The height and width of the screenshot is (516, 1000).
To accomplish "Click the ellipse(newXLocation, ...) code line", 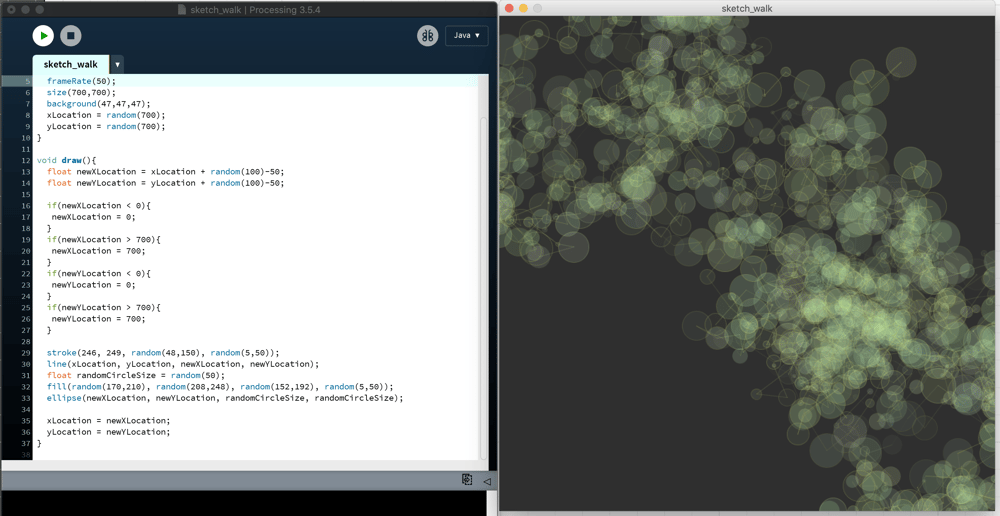I will [x=224, y=398].
